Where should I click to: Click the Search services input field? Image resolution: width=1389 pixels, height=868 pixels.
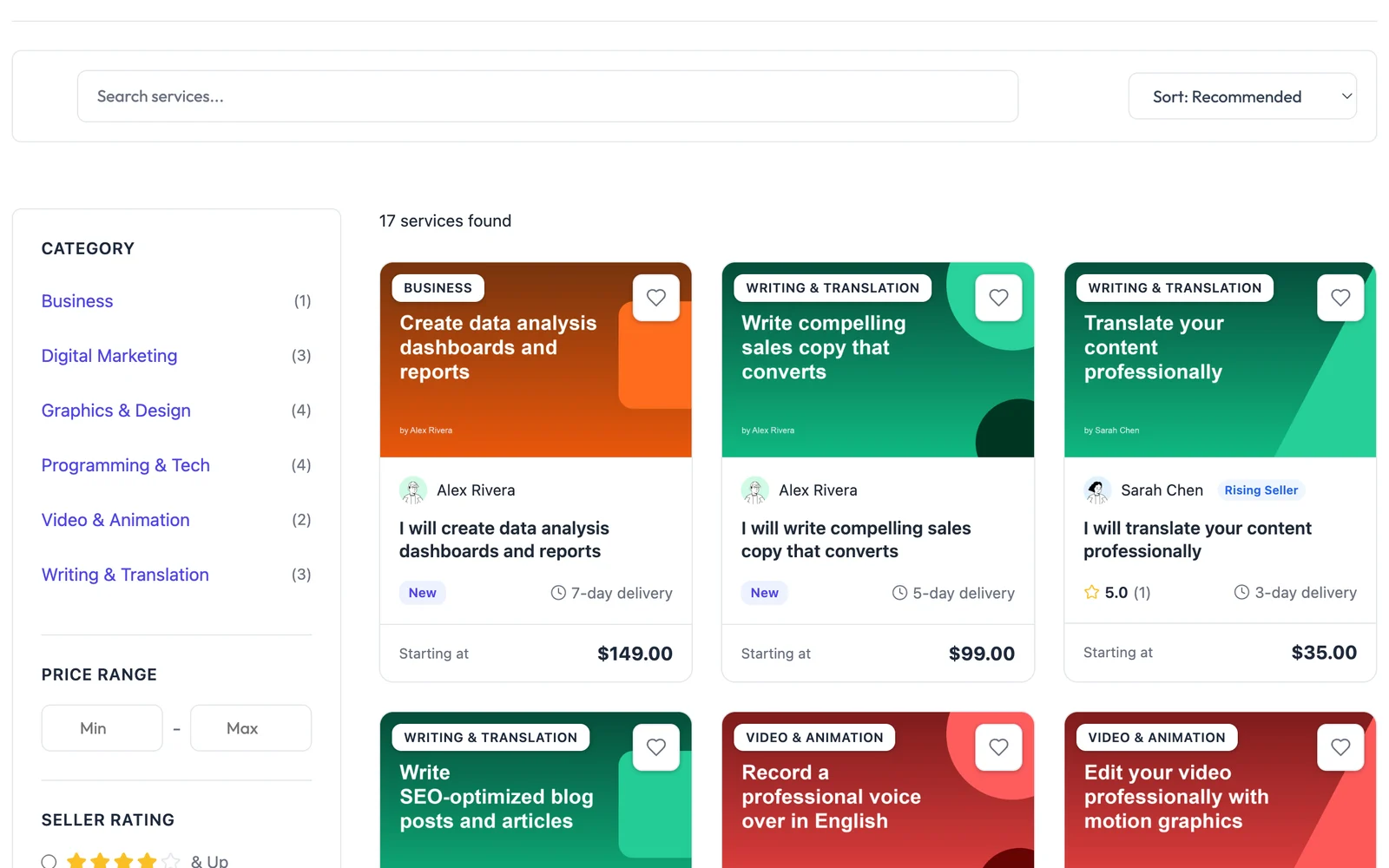pos(548,96)
